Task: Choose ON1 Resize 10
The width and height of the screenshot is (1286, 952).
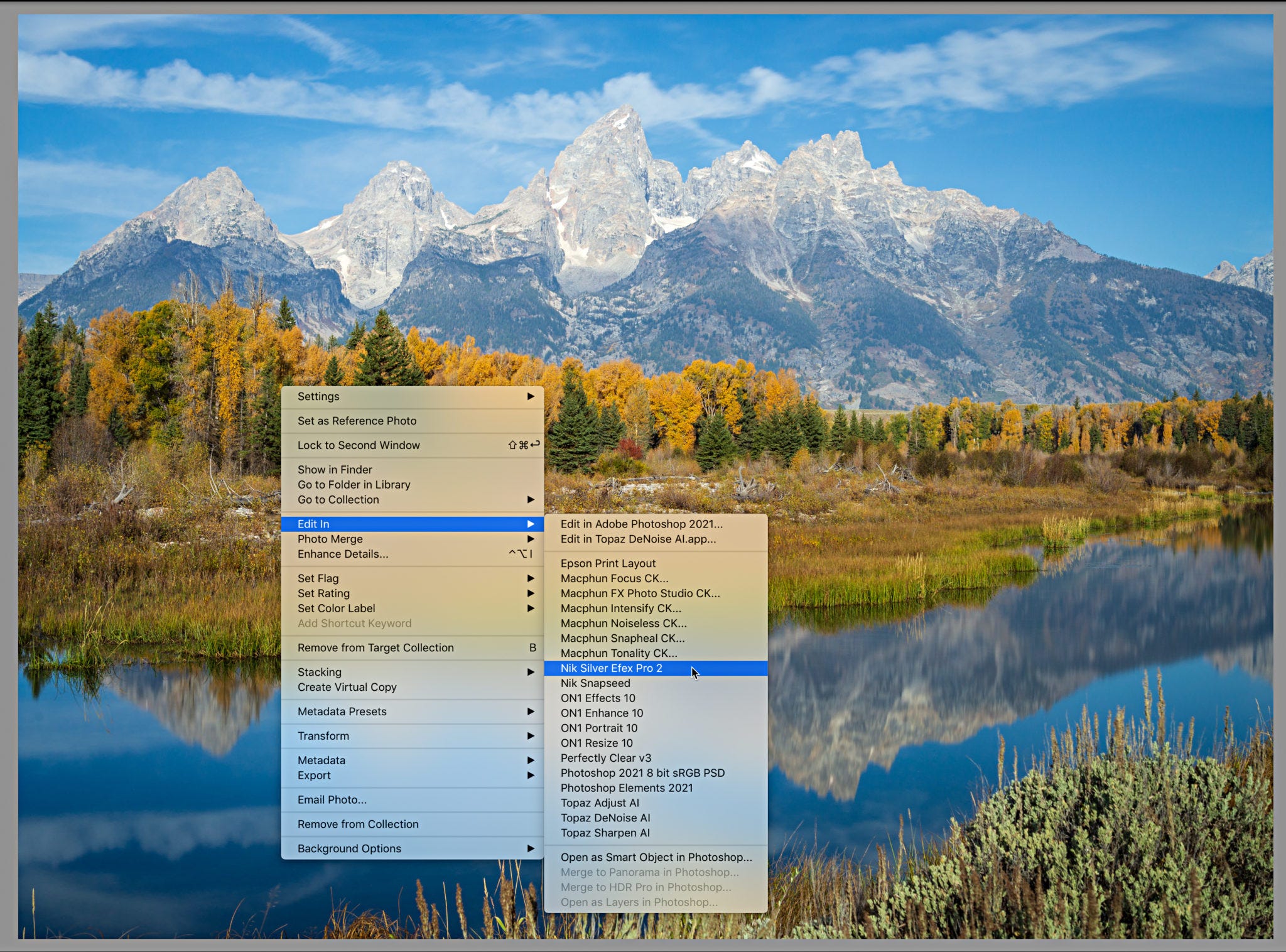Action: coord(656,743)
